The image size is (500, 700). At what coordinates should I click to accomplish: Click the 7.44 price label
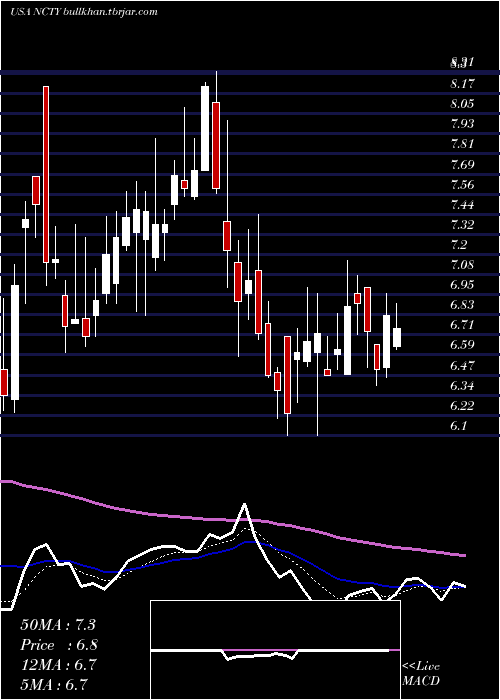click(462, 205)
